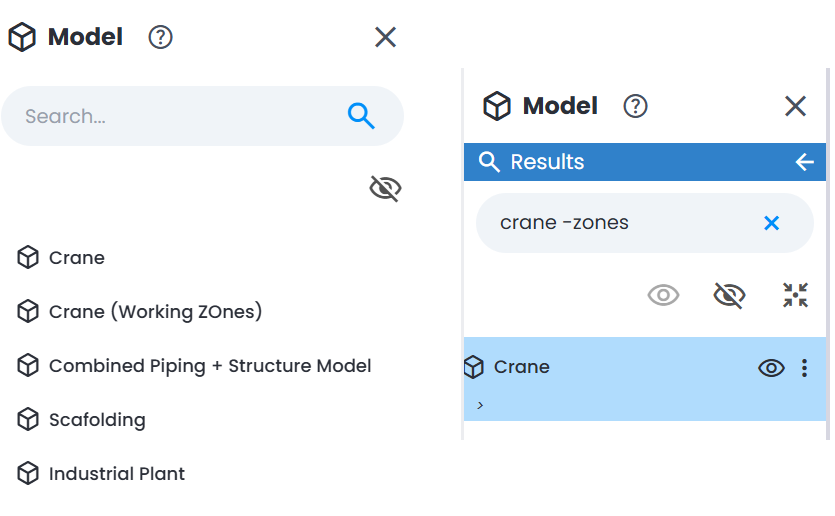Viewport: 835px width, 516px height.
Task: Close the left Model panel
Action: pos(385,37)
